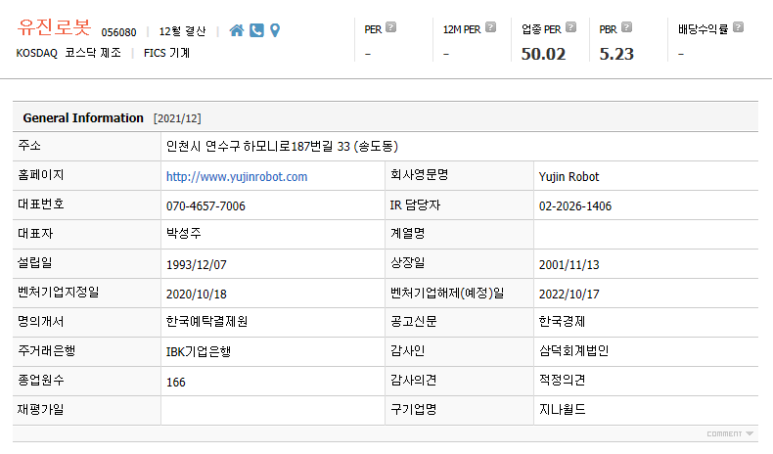Open the help icon beside PBR
The height and width of the screenshot is (454, 773).
627,27
